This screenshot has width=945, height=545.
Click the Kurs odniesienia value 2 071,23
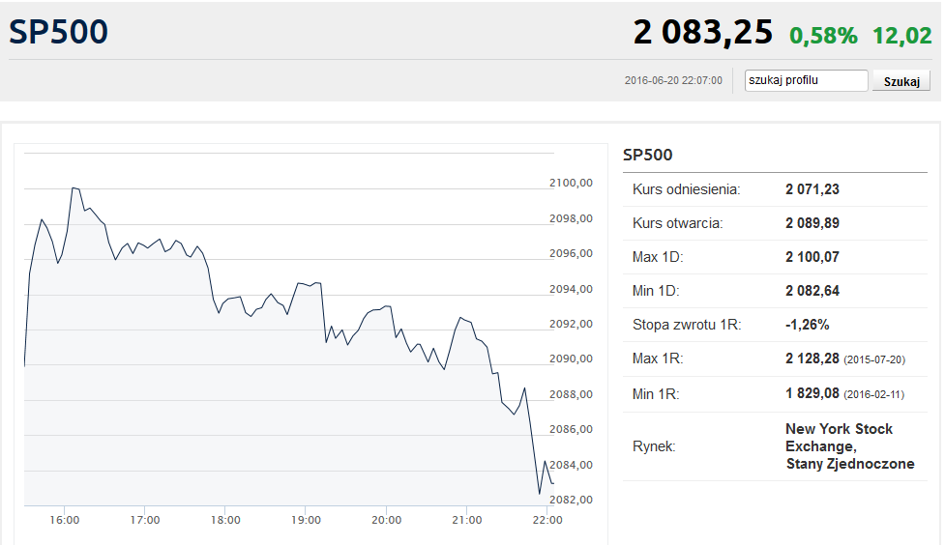coord(812,189)
